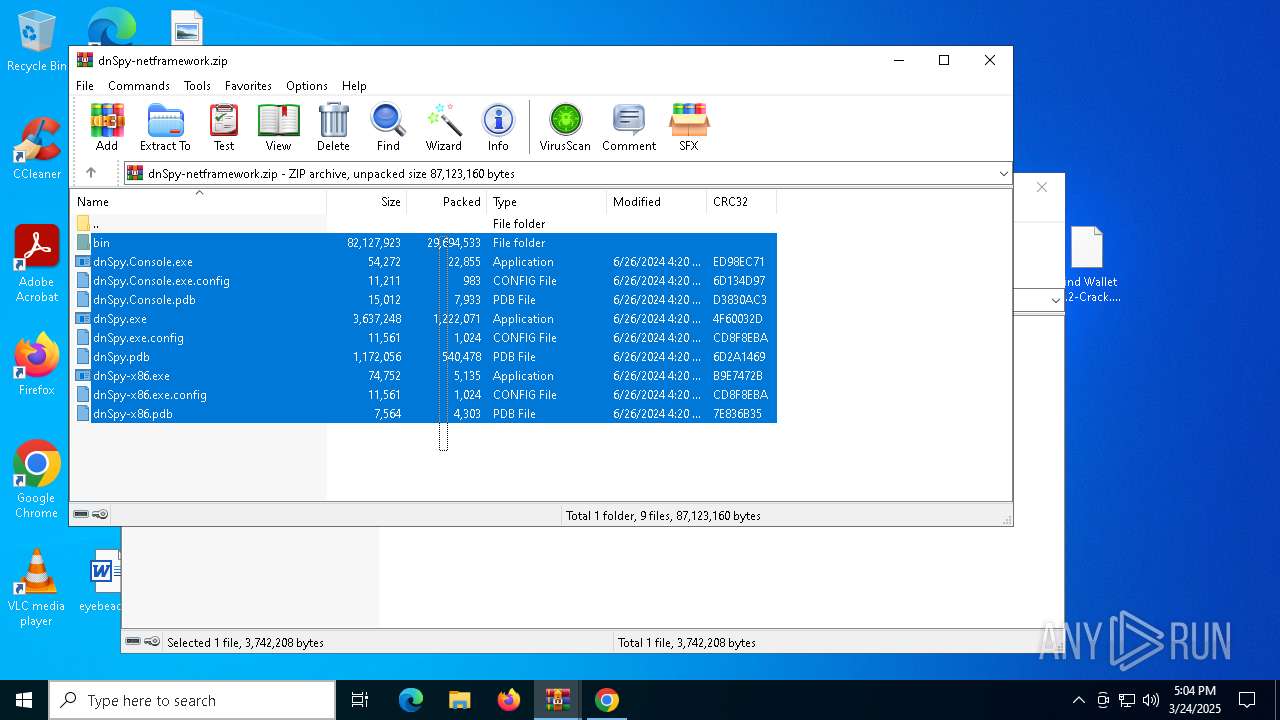1280x720 pixels.
Task: Click the drive icon in WinRAR status bar
Action: click(x=81, y=515)
